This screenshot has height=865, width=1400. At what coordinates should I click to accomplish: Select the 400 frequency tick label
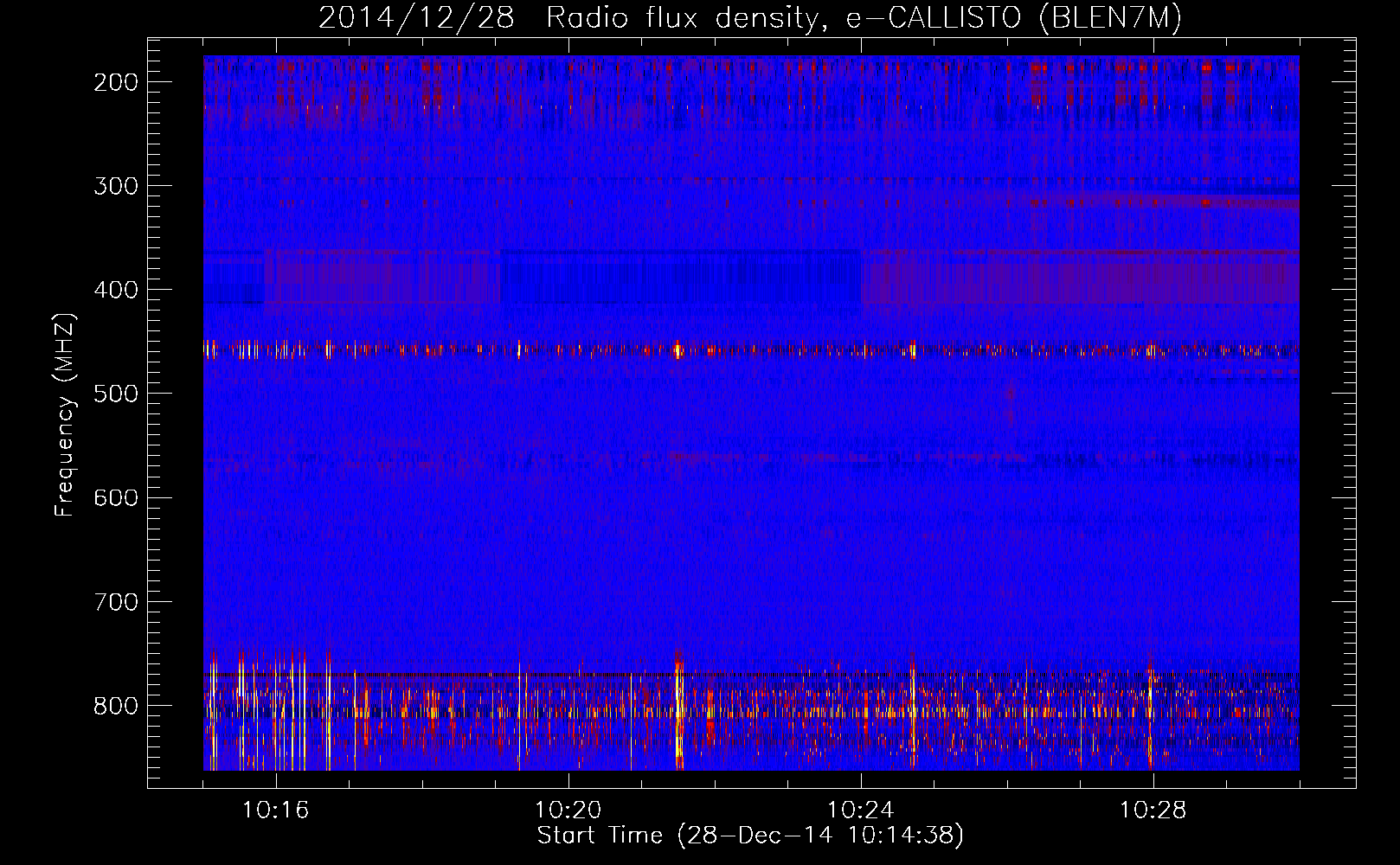tap(116, 290)
